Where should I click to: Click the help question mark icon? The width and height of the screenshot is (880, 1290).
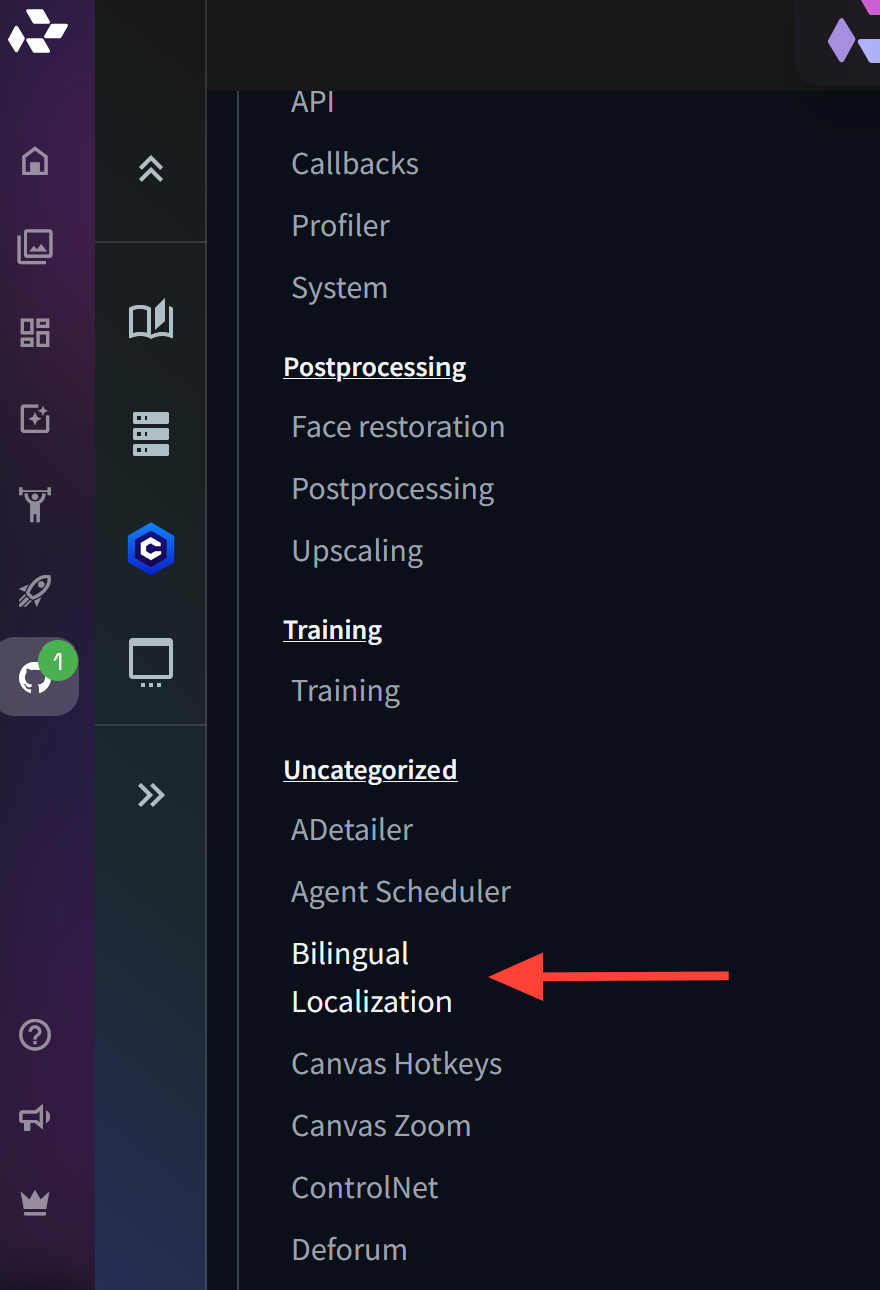(x=34, y=1035)
